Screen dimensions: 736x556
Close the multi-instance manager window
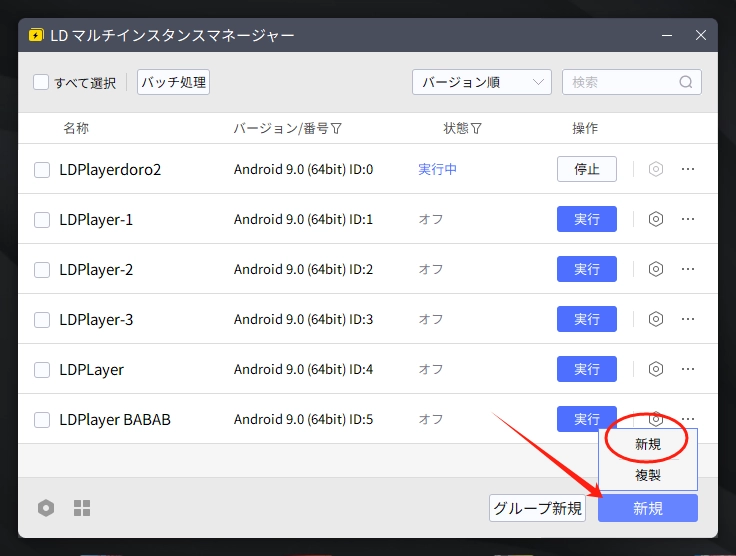pos(701,35)
